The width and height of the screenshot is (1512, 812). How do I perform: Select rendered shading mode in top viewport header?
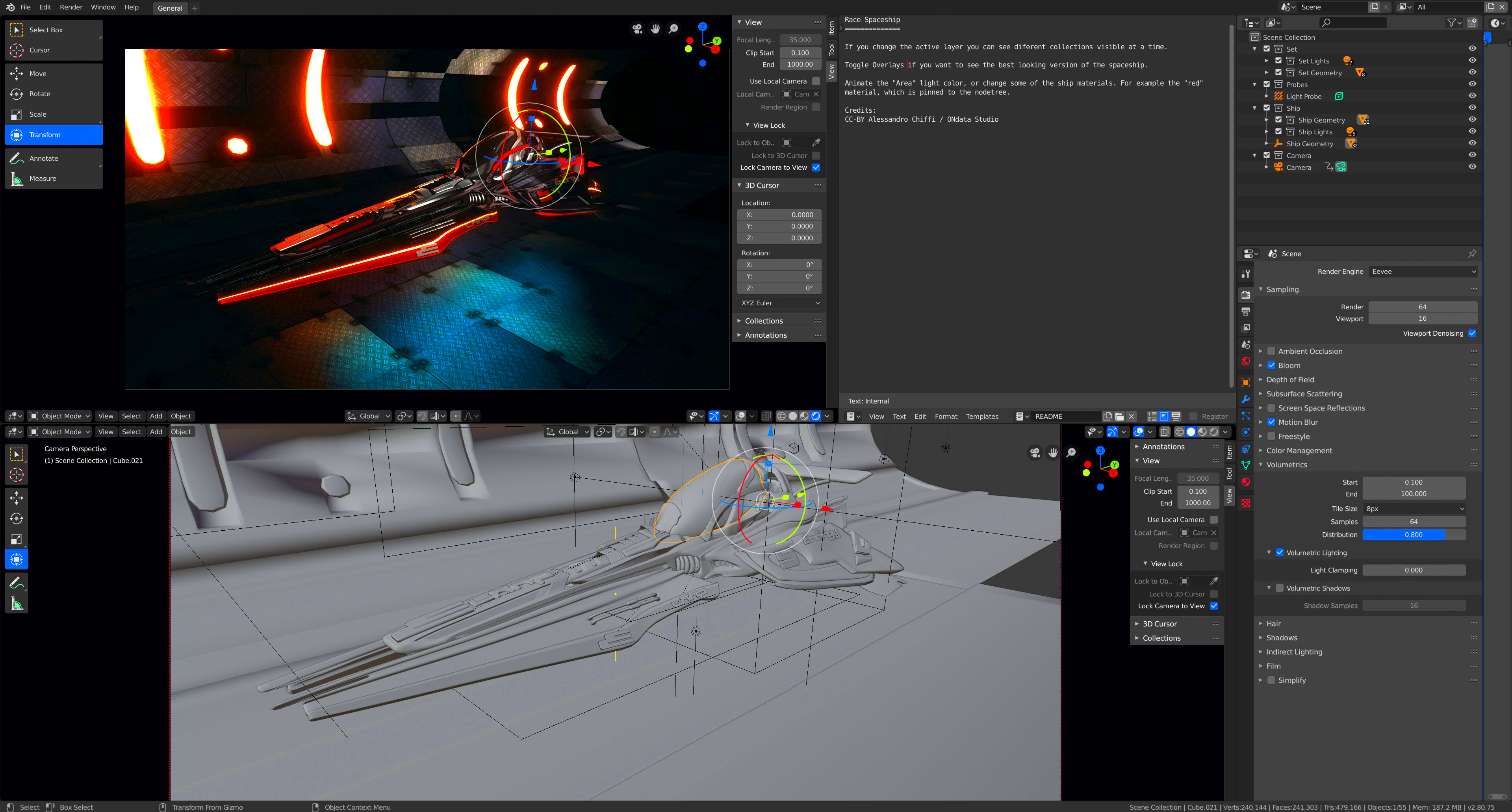(x=816, y=416)
